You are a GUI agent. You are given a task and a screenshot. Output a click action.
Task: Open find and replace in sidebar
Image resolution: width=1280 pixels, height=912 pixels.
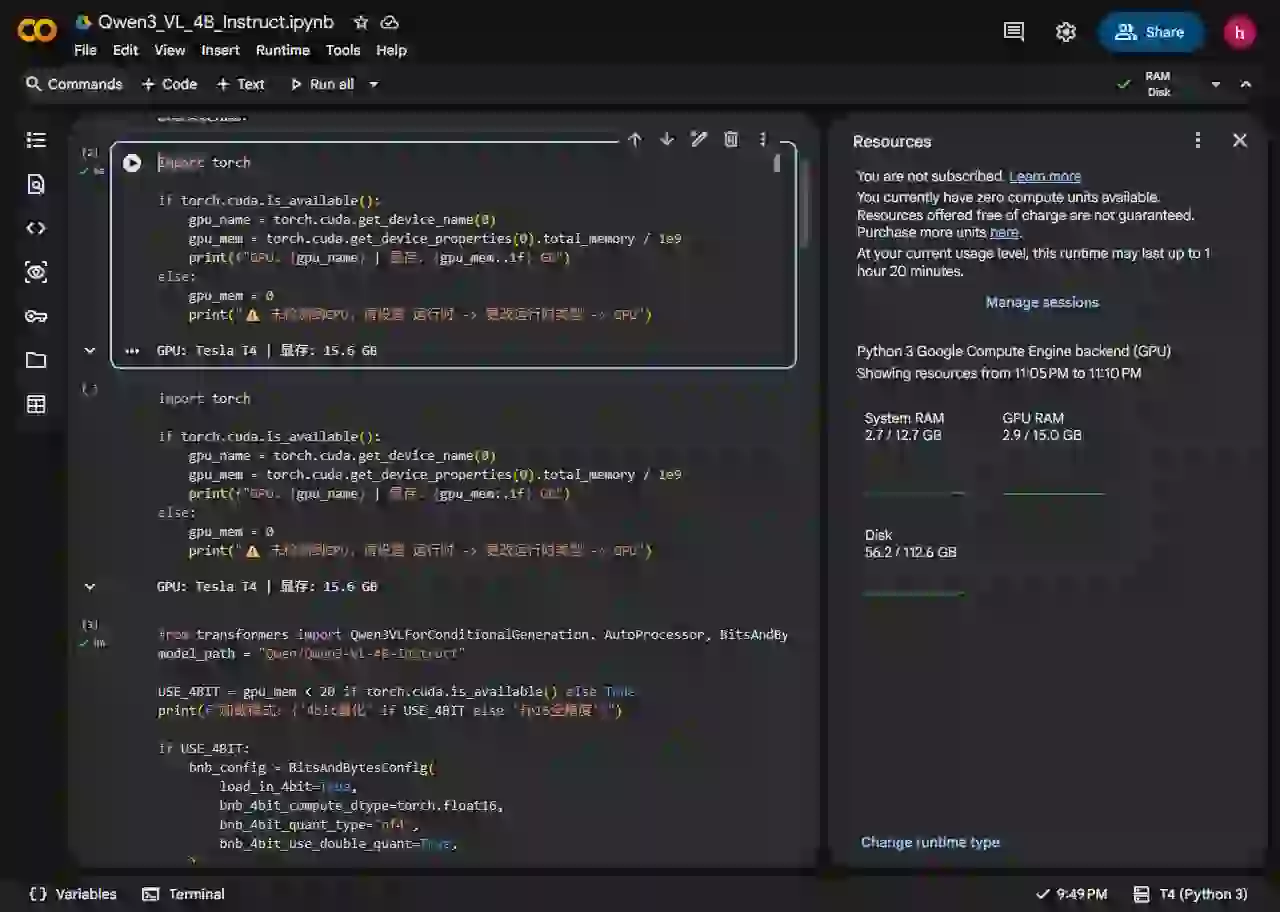[x=36, y=184]
